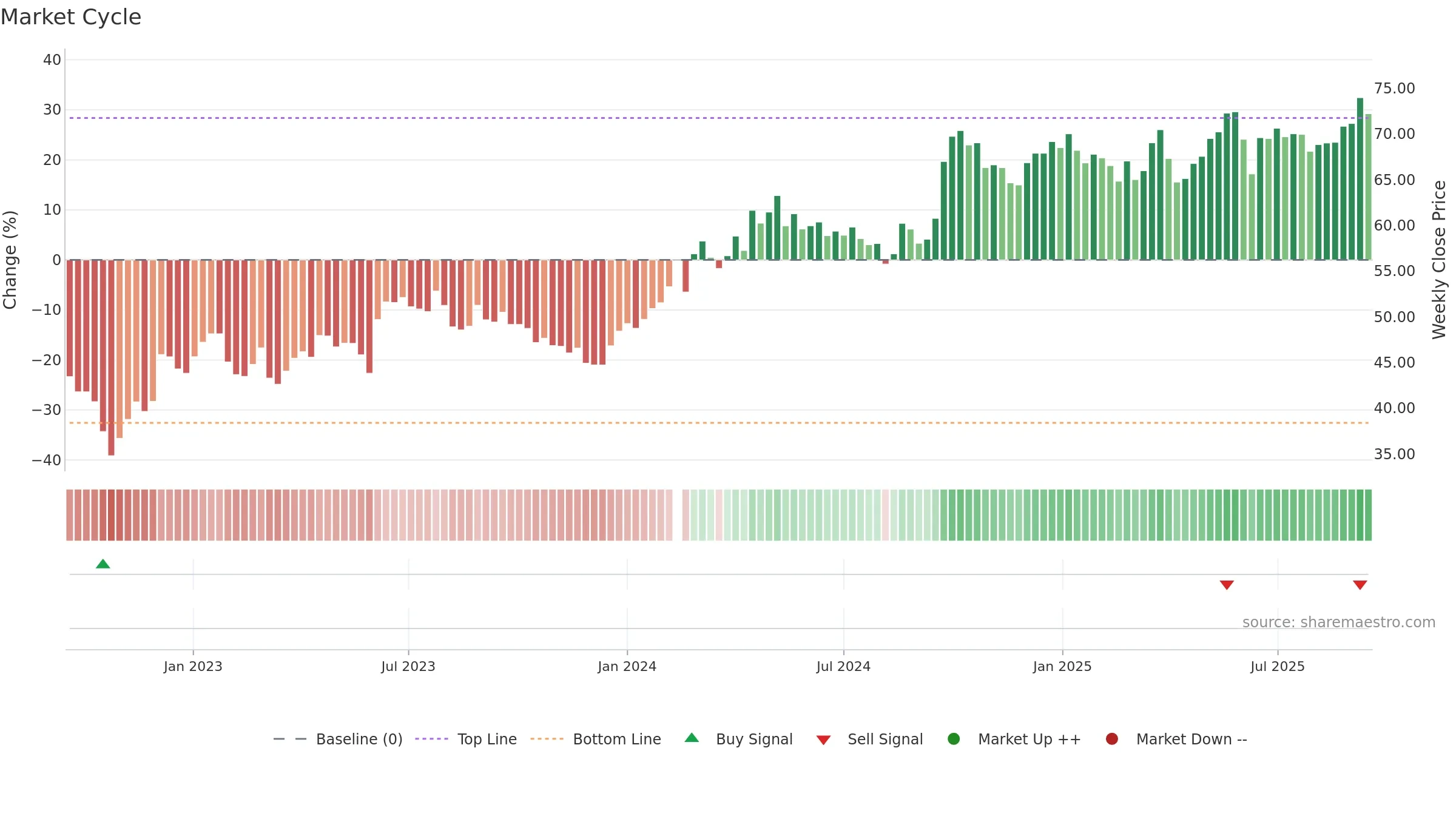Click the Jul 2024 axis label
The height and width of the screenshot is (819, 1456).
tap(843, 667)
